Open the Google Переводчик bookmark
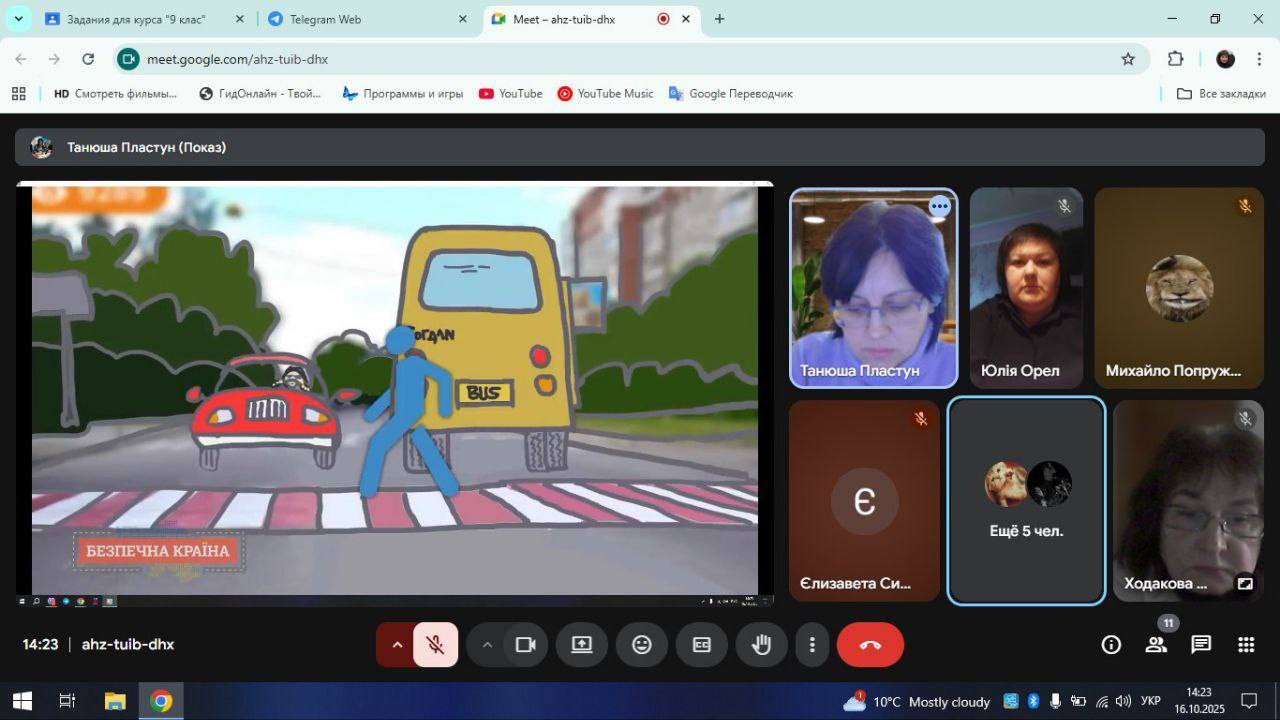 [x=730, y=93]
